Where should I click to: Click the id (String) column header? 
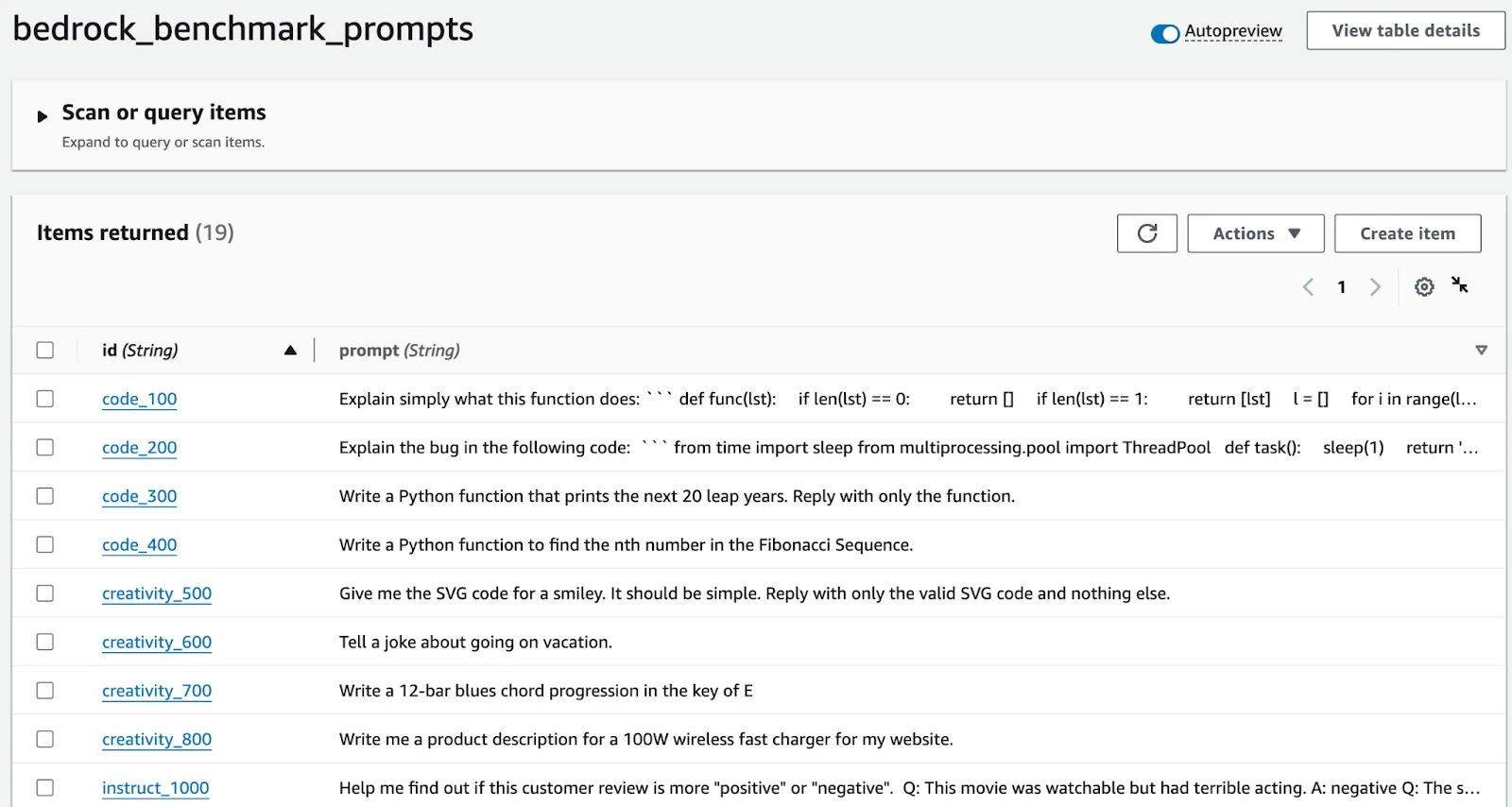140,351
